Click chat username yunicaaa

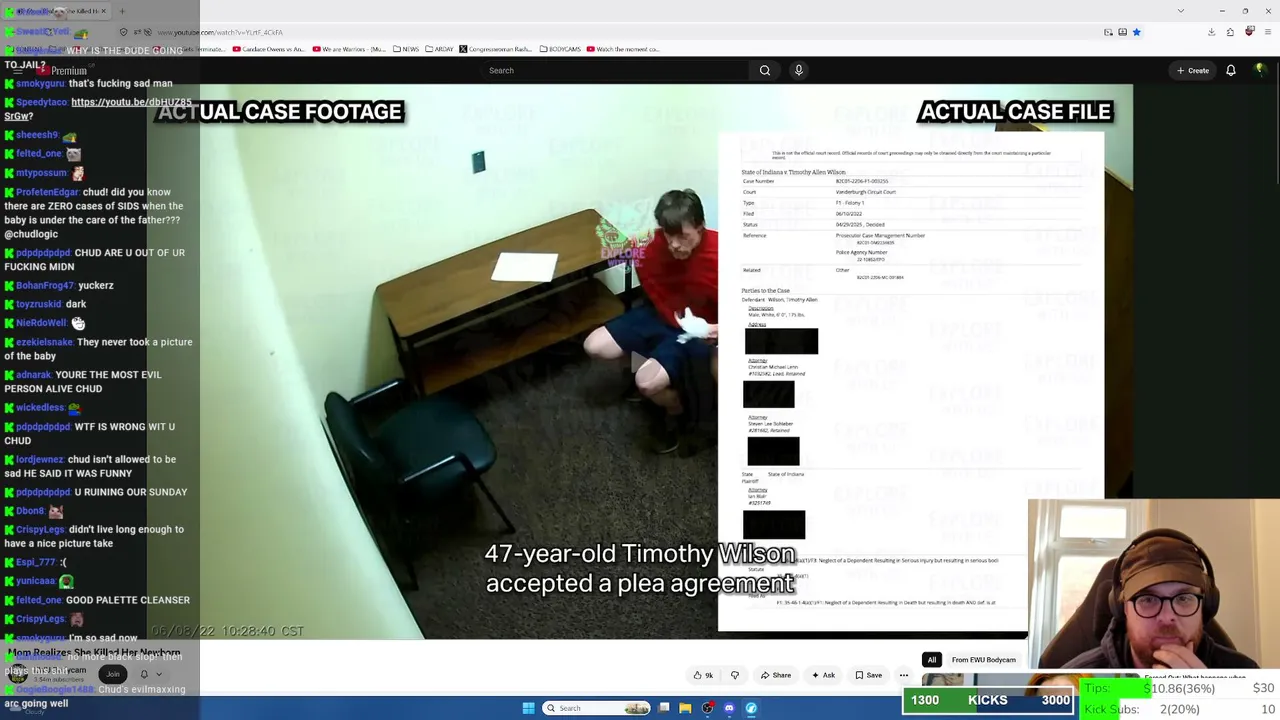35,582
